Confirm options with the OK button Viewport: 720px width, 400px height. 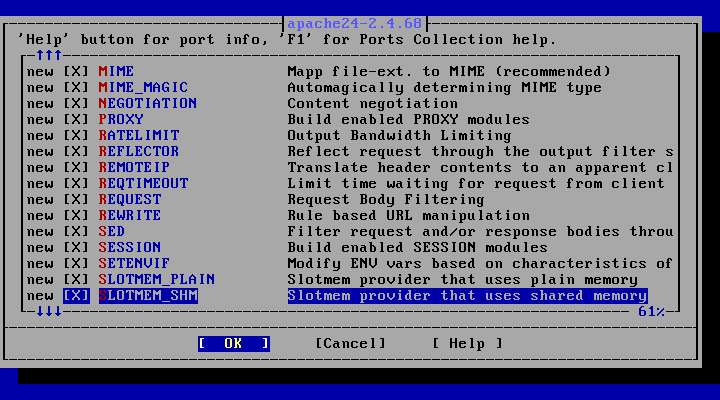[x=234, y=344]
